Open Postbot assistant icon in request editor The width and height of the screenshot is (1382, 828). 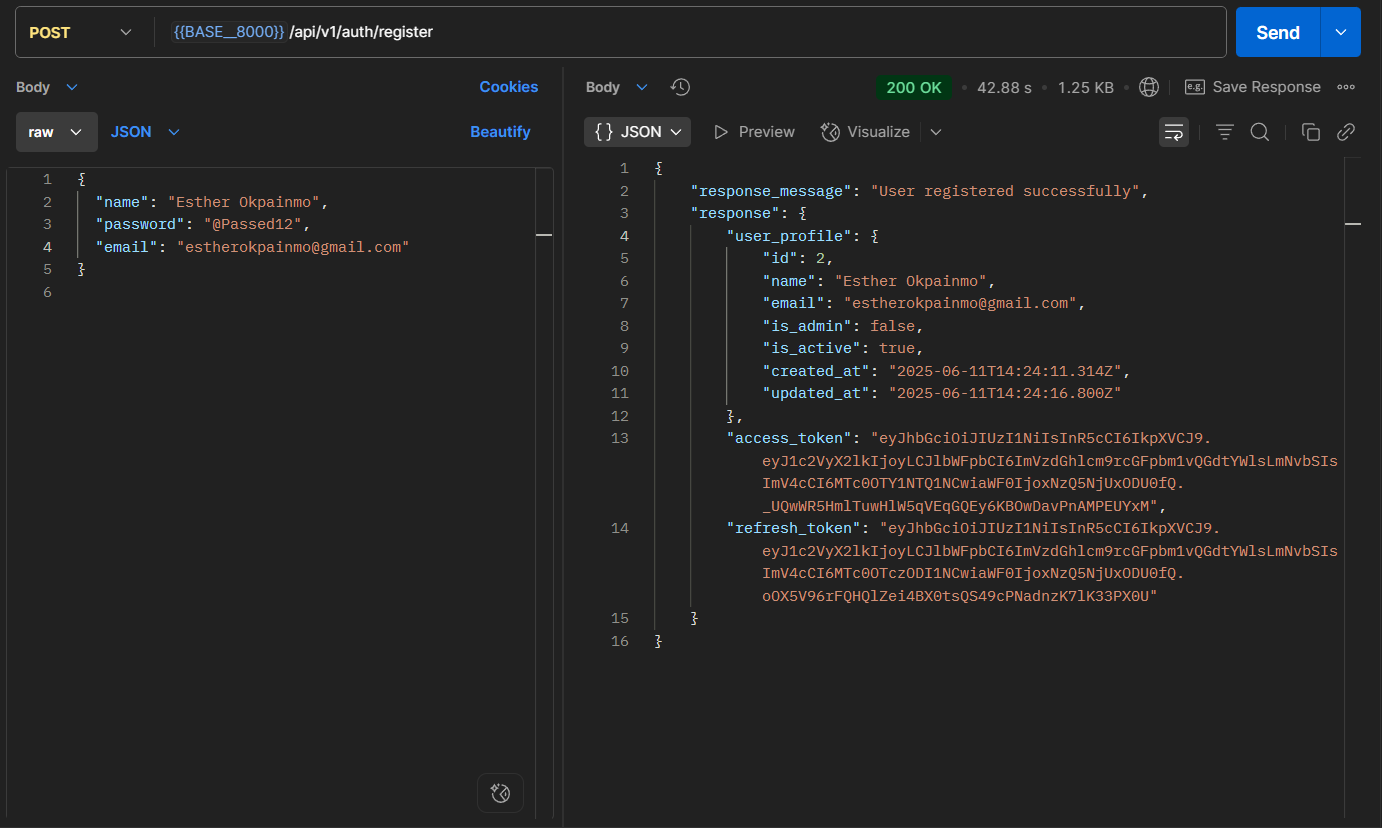coord(500,794)
